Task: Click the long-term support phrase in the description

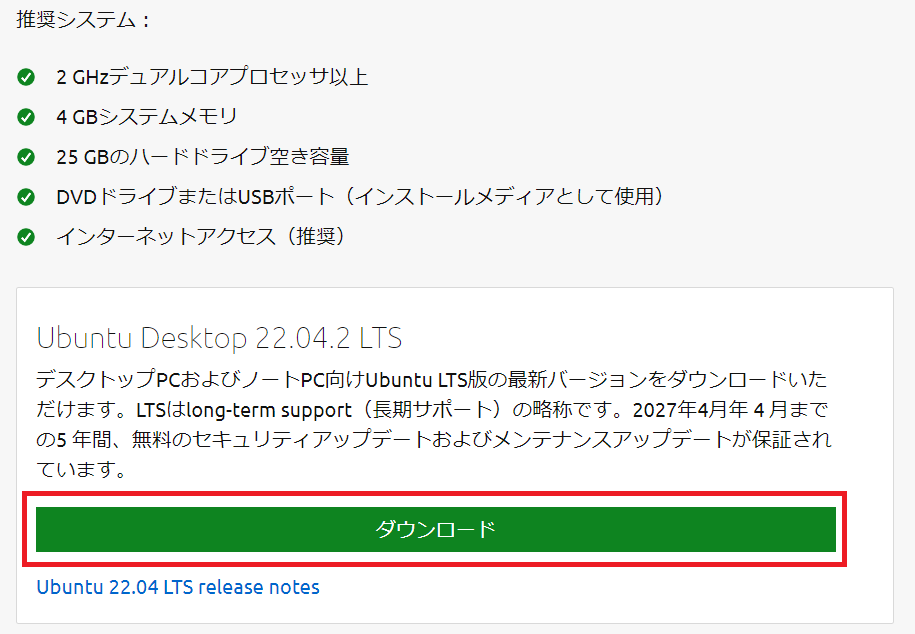Action: 270,410
